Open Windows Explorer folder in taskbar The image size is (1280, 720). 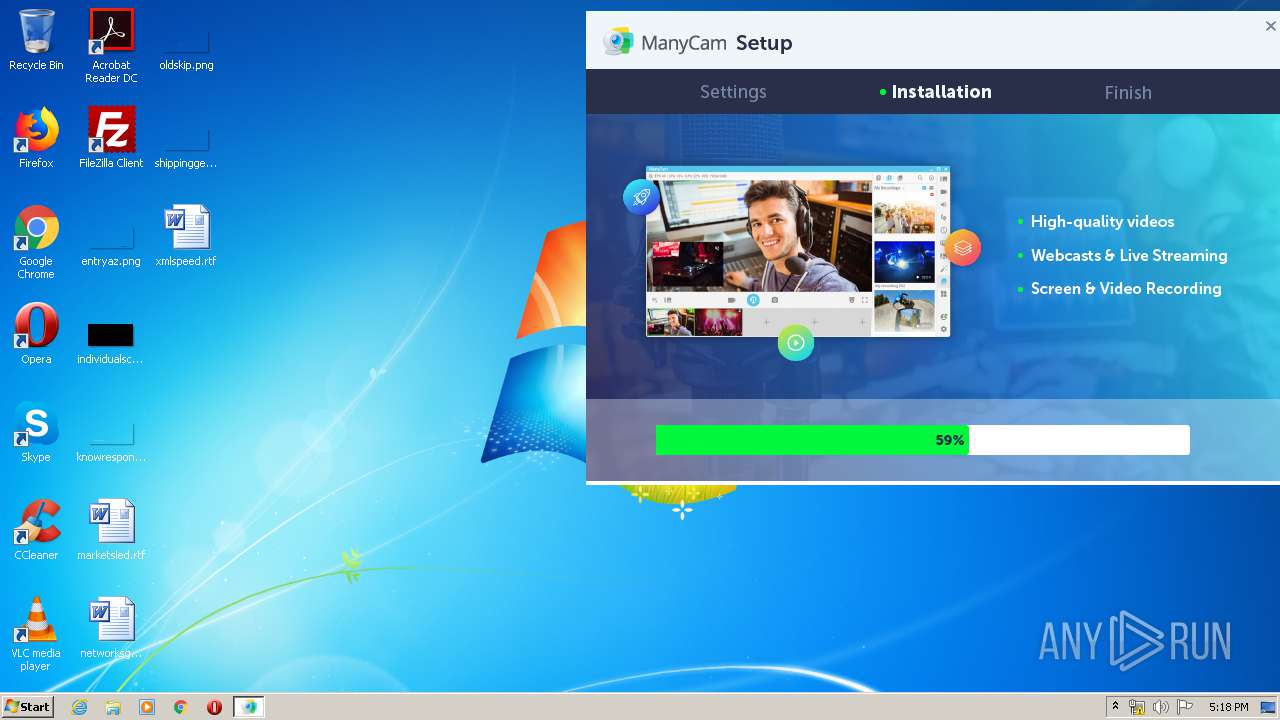[x=113, y=707]
